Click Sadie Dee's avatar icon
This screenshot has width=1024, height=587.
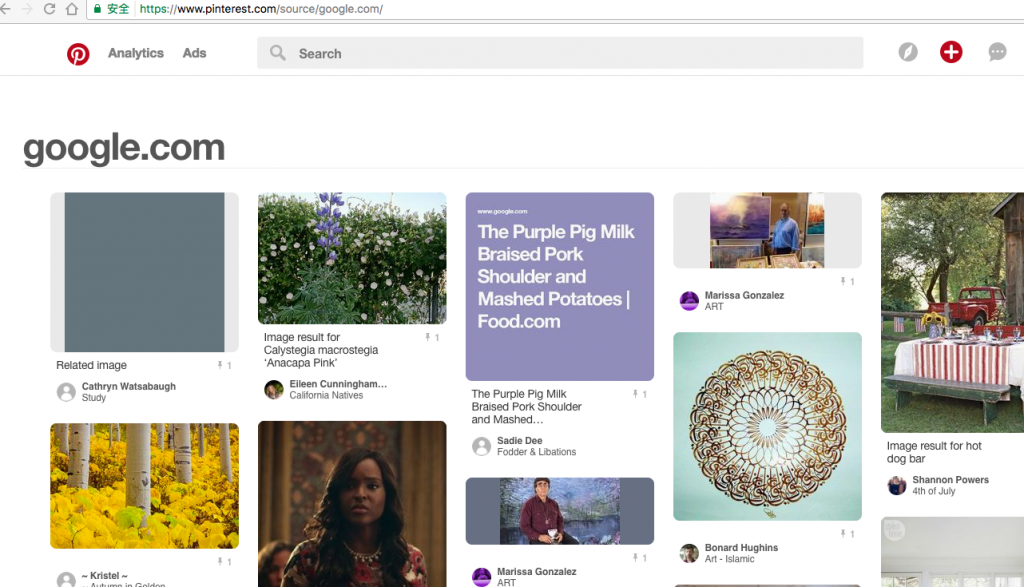(481, 447)
